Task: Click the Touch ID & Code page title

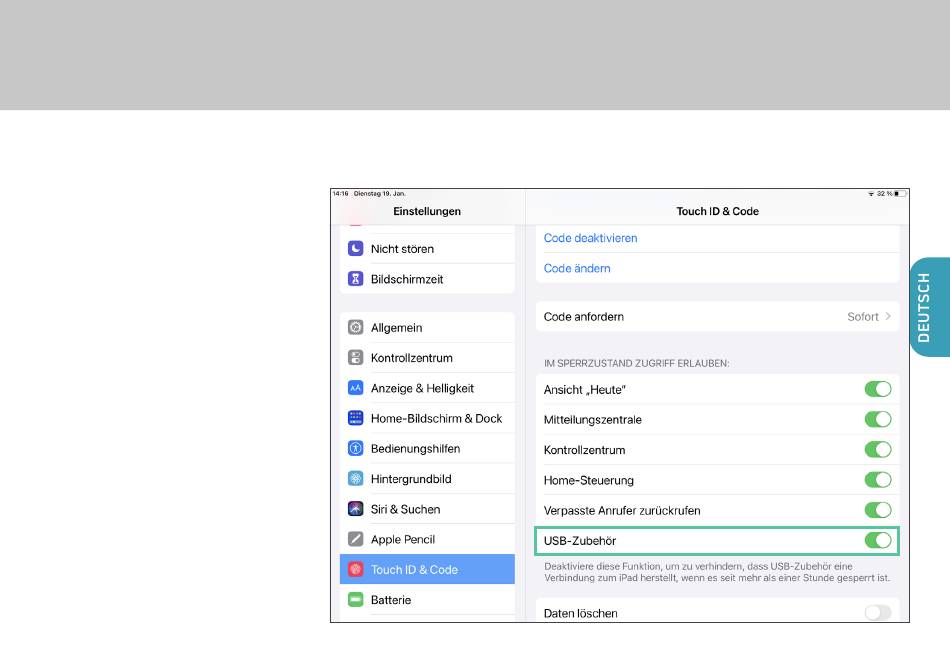Action: (x=717, y=211)
